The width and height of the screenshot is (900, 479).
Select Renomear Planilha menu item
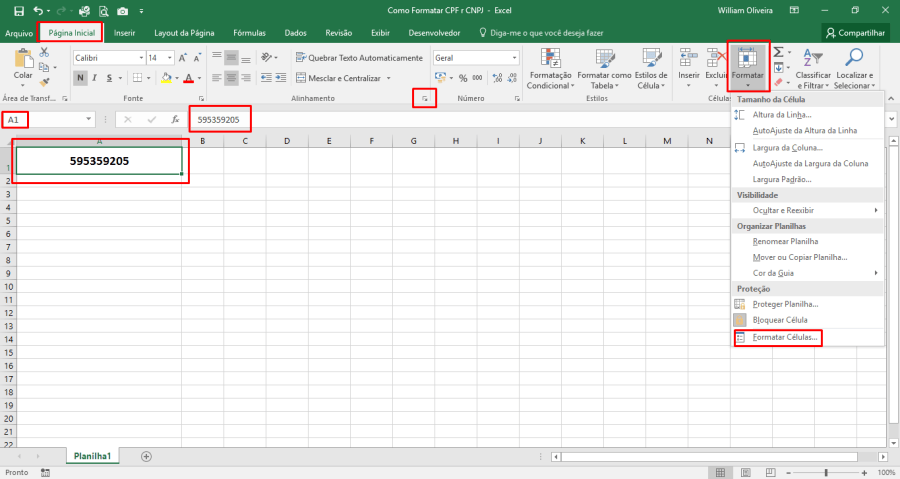click(x=785, y=242)
